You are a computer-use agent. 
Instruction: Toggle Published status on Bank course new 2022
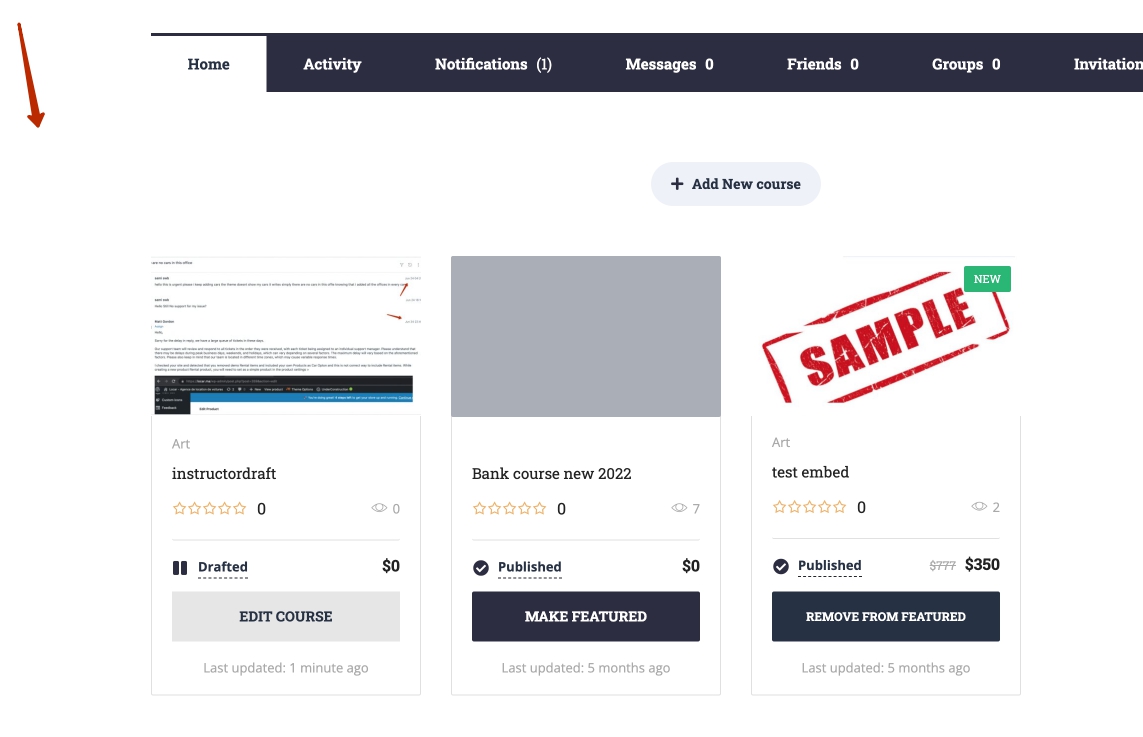pyautogui.click(x=529, y=567)
